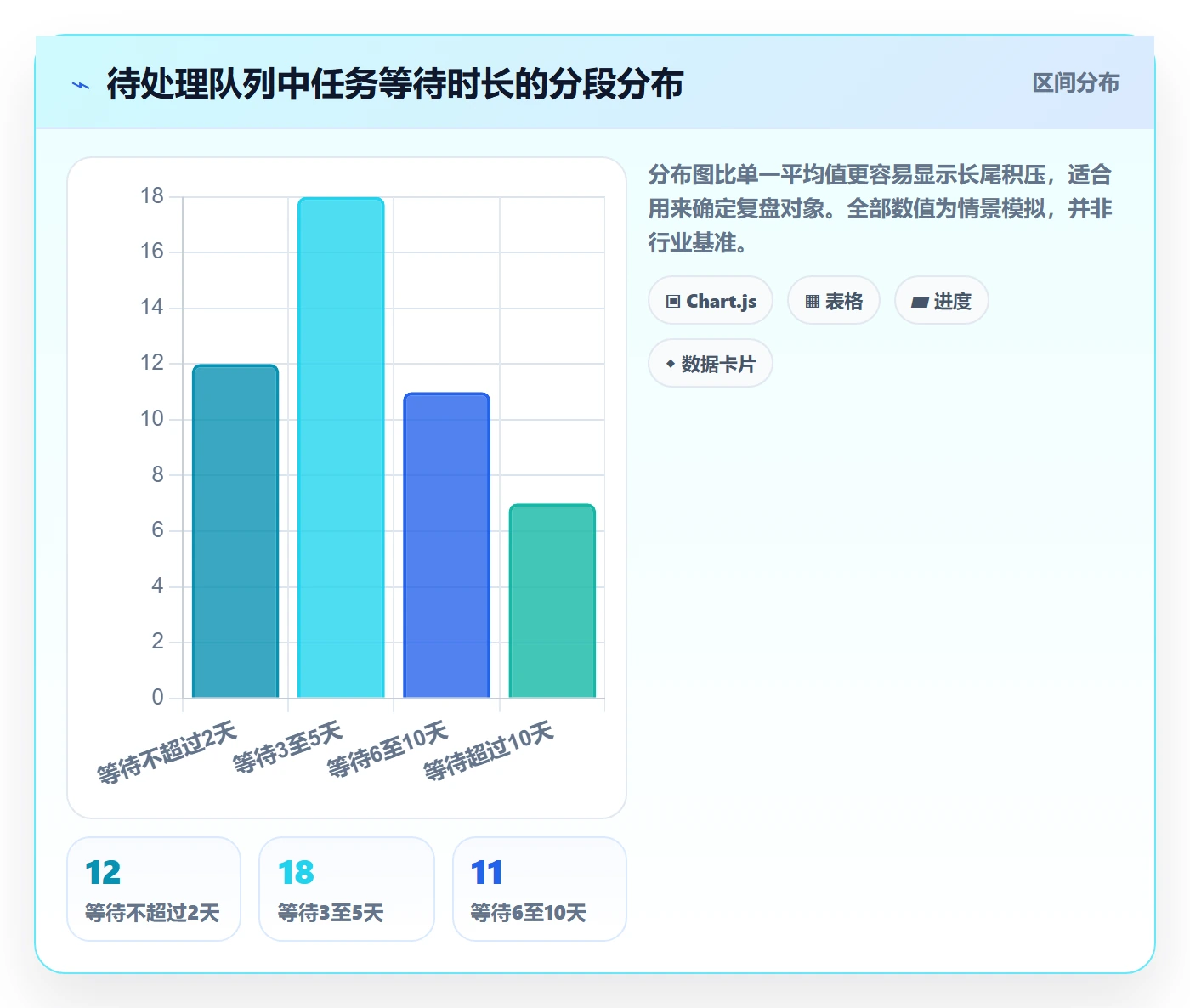Click the y-axis value 10

pyautogui.click(x=152, y=419)
